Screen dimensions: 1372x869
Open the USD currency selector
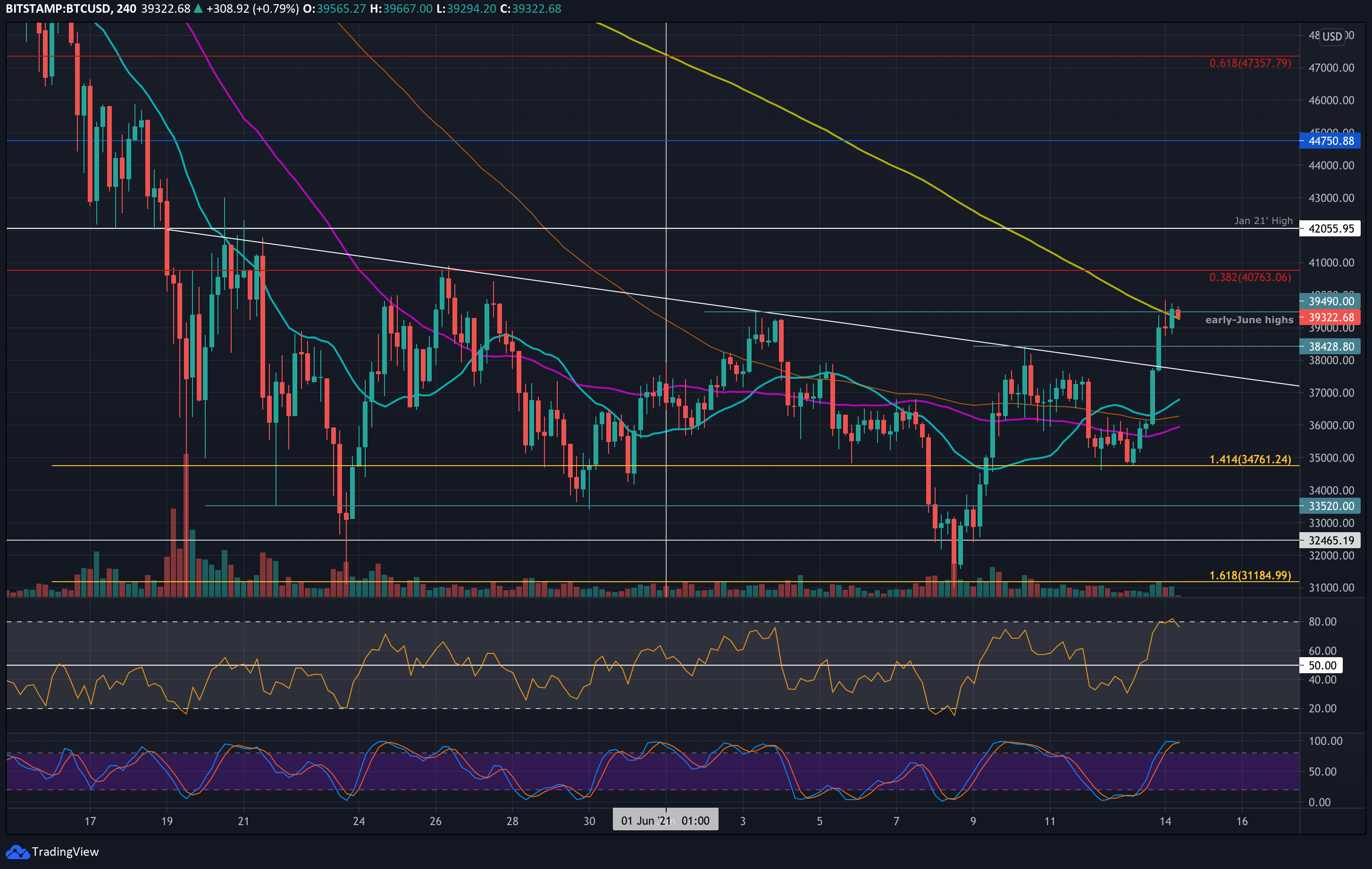tap(1332, 36)
